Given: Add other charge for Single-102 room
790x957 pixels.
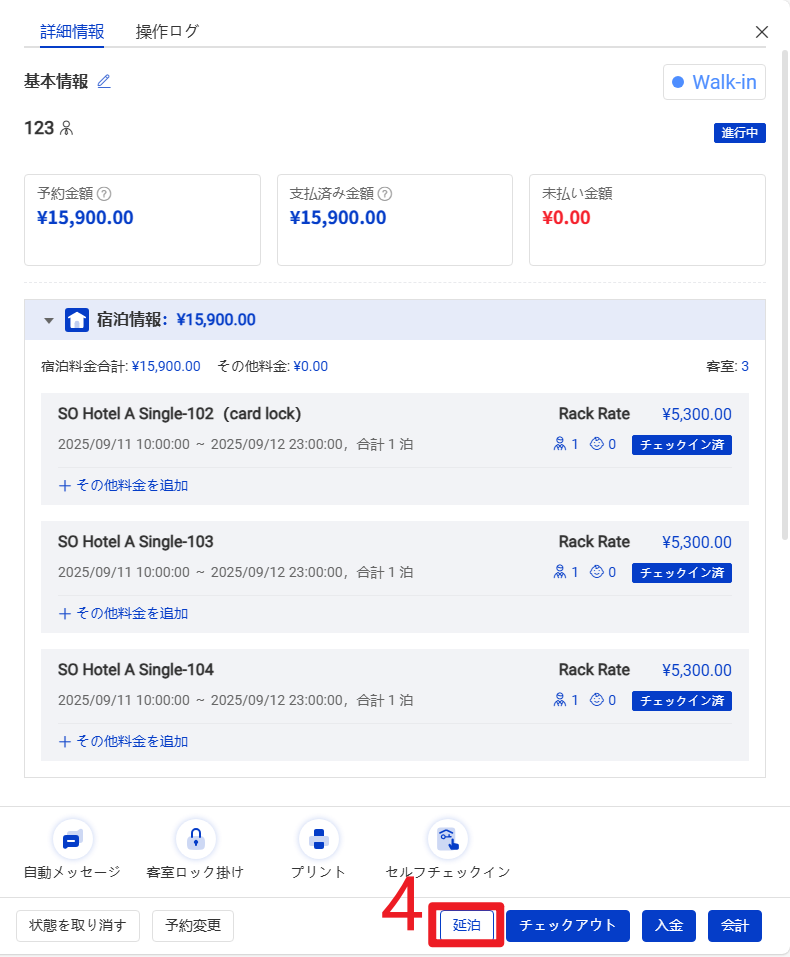Looking at the screenshot, I should coord(123,485).
